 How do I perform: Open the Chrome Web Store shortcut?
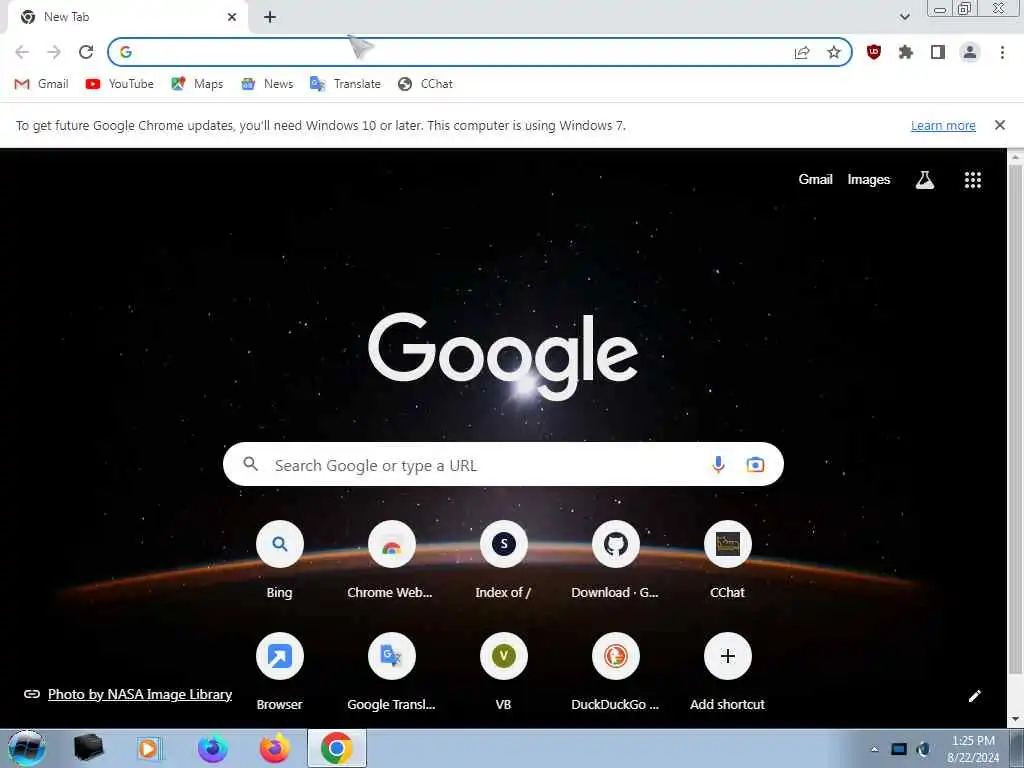pyautogui.click(x=391, y=560)
